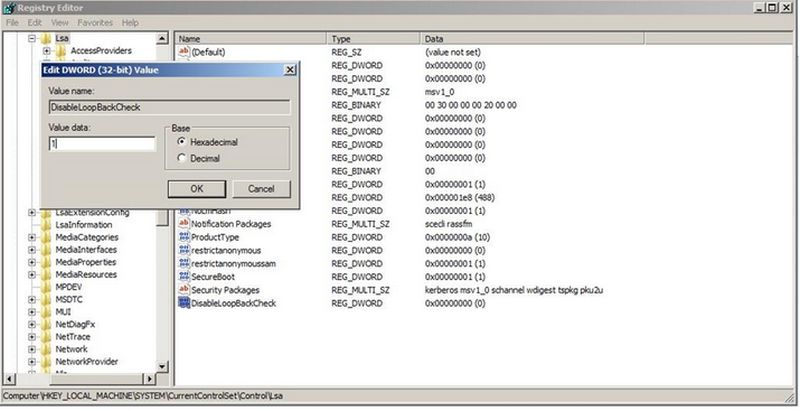Click the 0x0000000a (10) data value

(457, 237)
